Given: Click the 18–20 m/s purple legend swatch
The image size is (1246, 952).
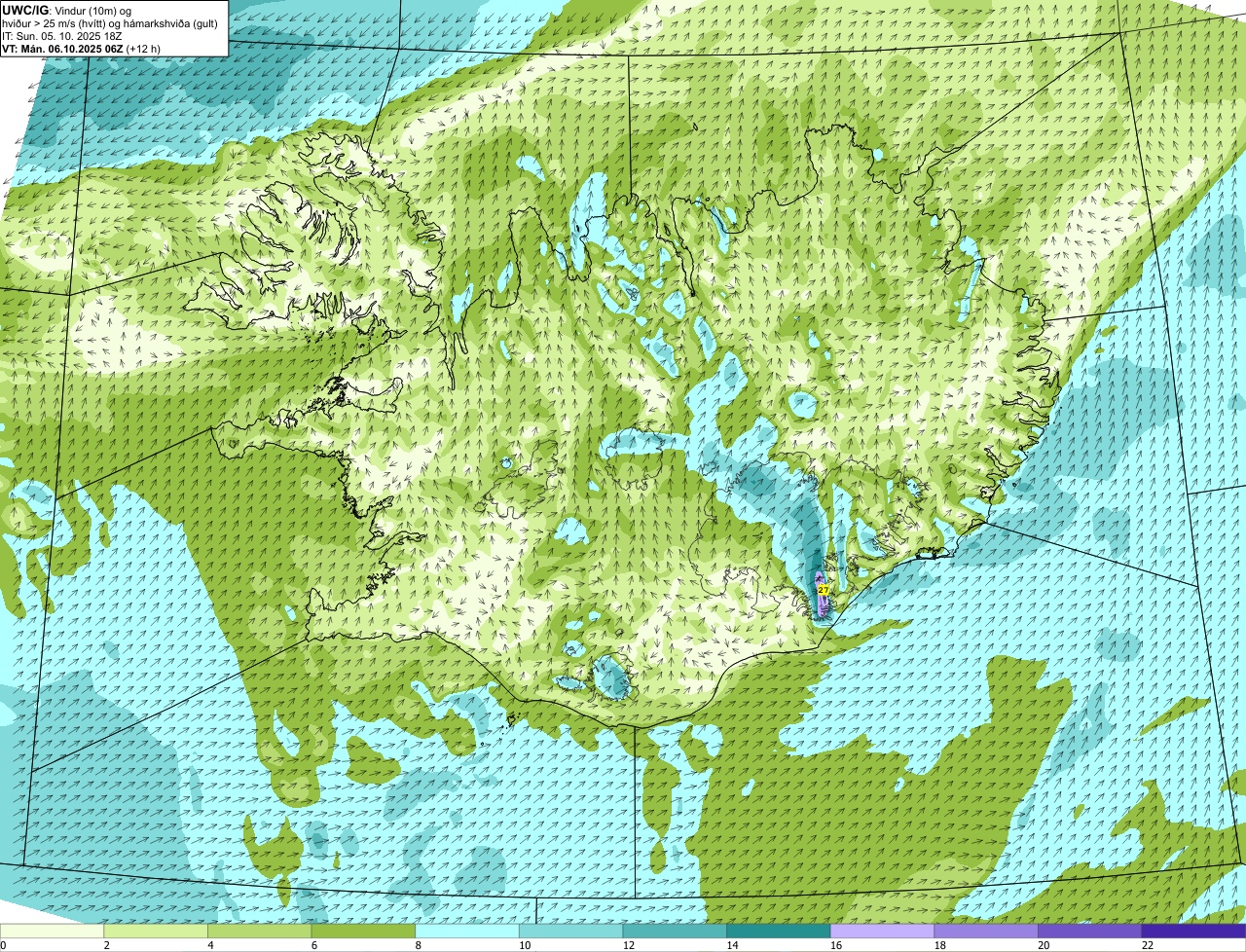Looking at the screenshot, I should pyautogui.click(x=986, y=931).
